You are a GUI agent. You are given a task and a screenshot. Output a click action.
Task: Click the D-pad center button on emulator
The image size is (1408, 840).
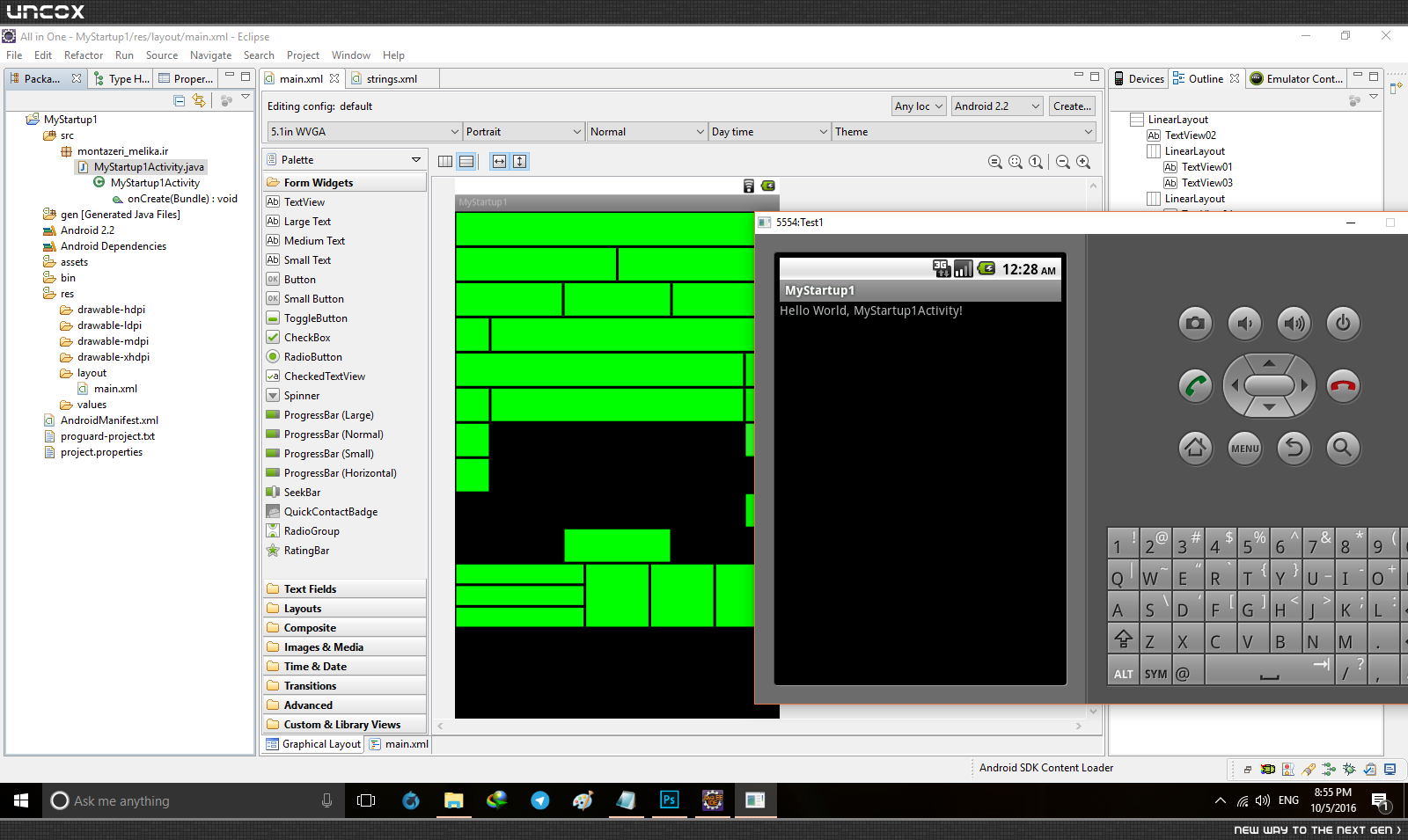tap(1269, 385)
